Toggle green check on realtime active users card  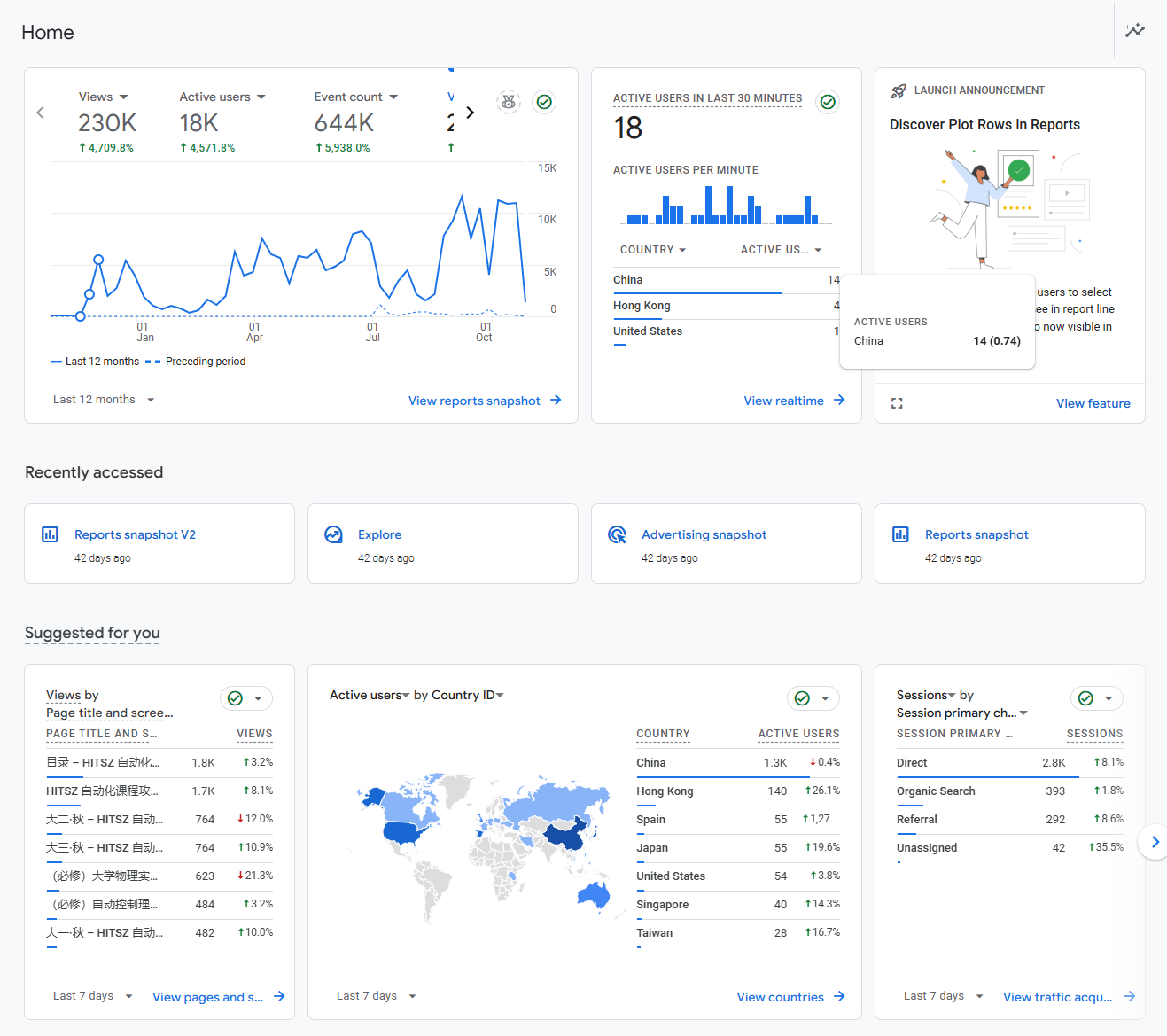click(828, 102)
